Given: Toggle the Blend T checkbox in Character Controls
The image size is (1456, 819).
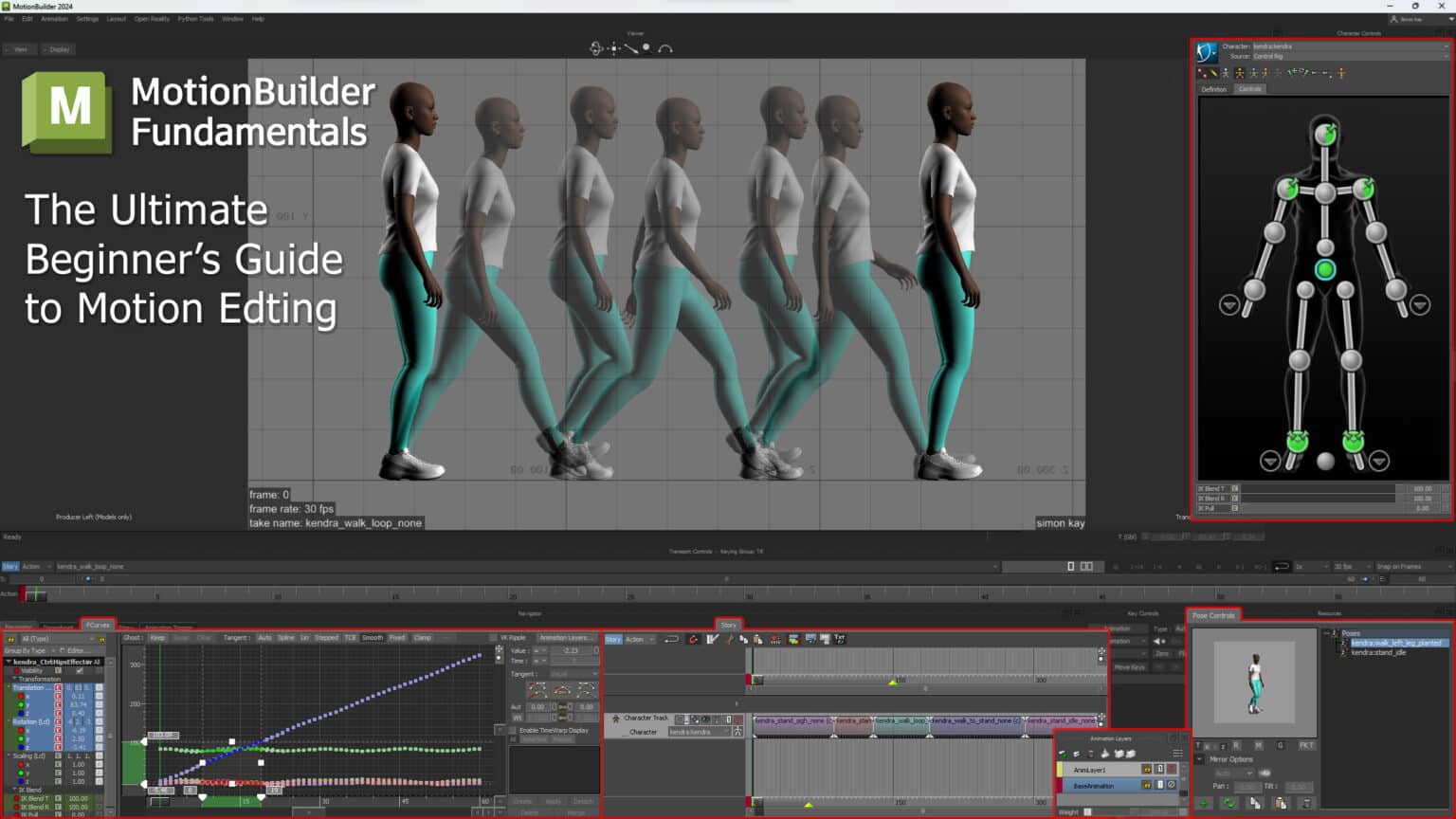Looking at the screenshot, I should (1235, 488).
